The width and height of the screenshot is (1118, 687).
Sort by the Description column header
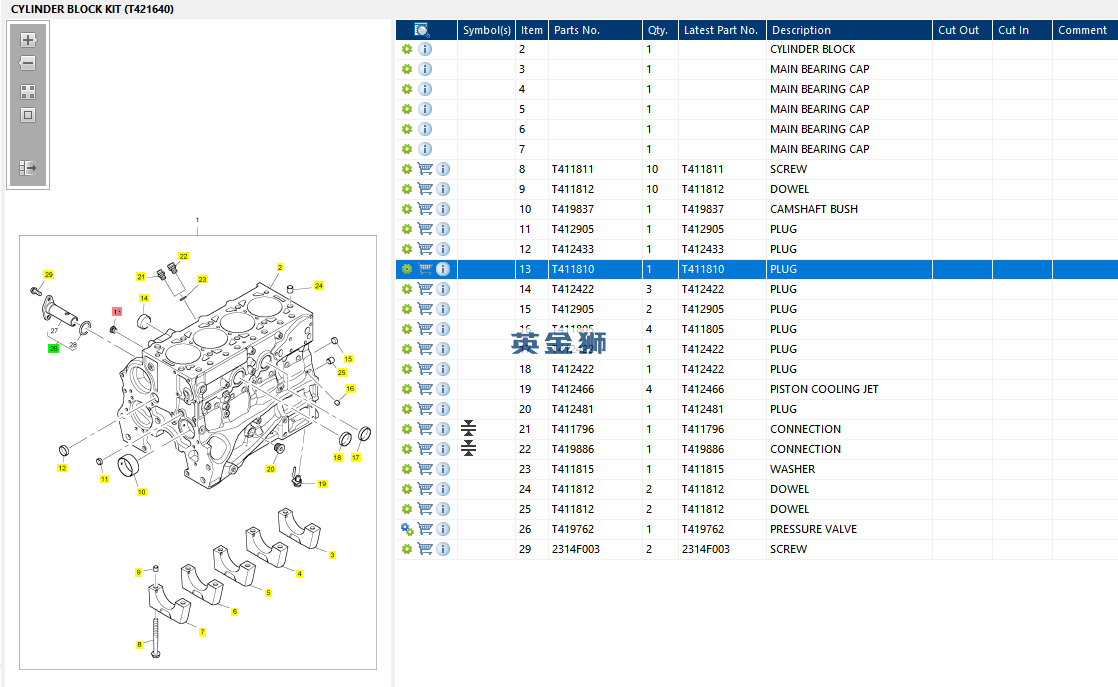click(x=801, y=30)
